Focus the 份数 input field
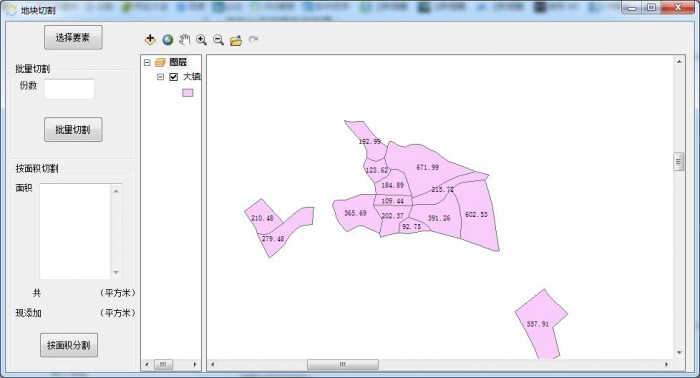The height and width of the screenshot is (378, 700). (69, 89)
